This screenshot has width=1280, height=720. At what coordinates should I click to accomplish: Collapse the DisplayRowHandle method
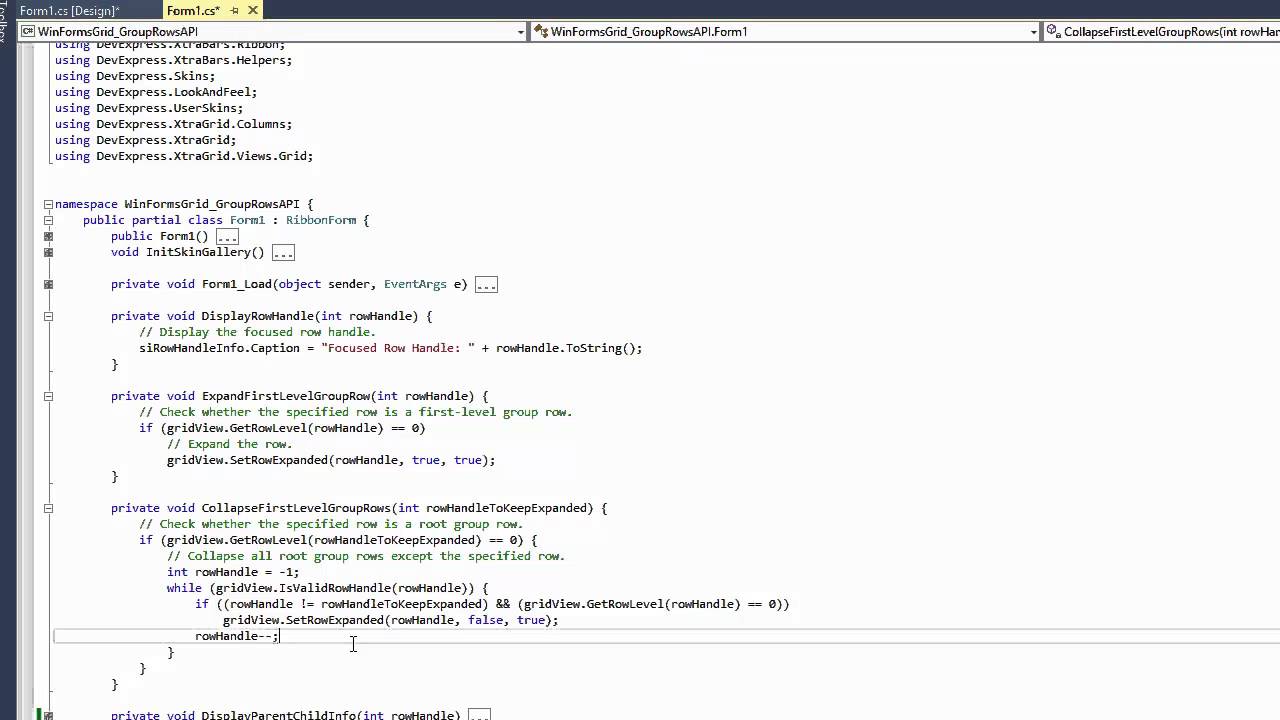pos(47,316)
